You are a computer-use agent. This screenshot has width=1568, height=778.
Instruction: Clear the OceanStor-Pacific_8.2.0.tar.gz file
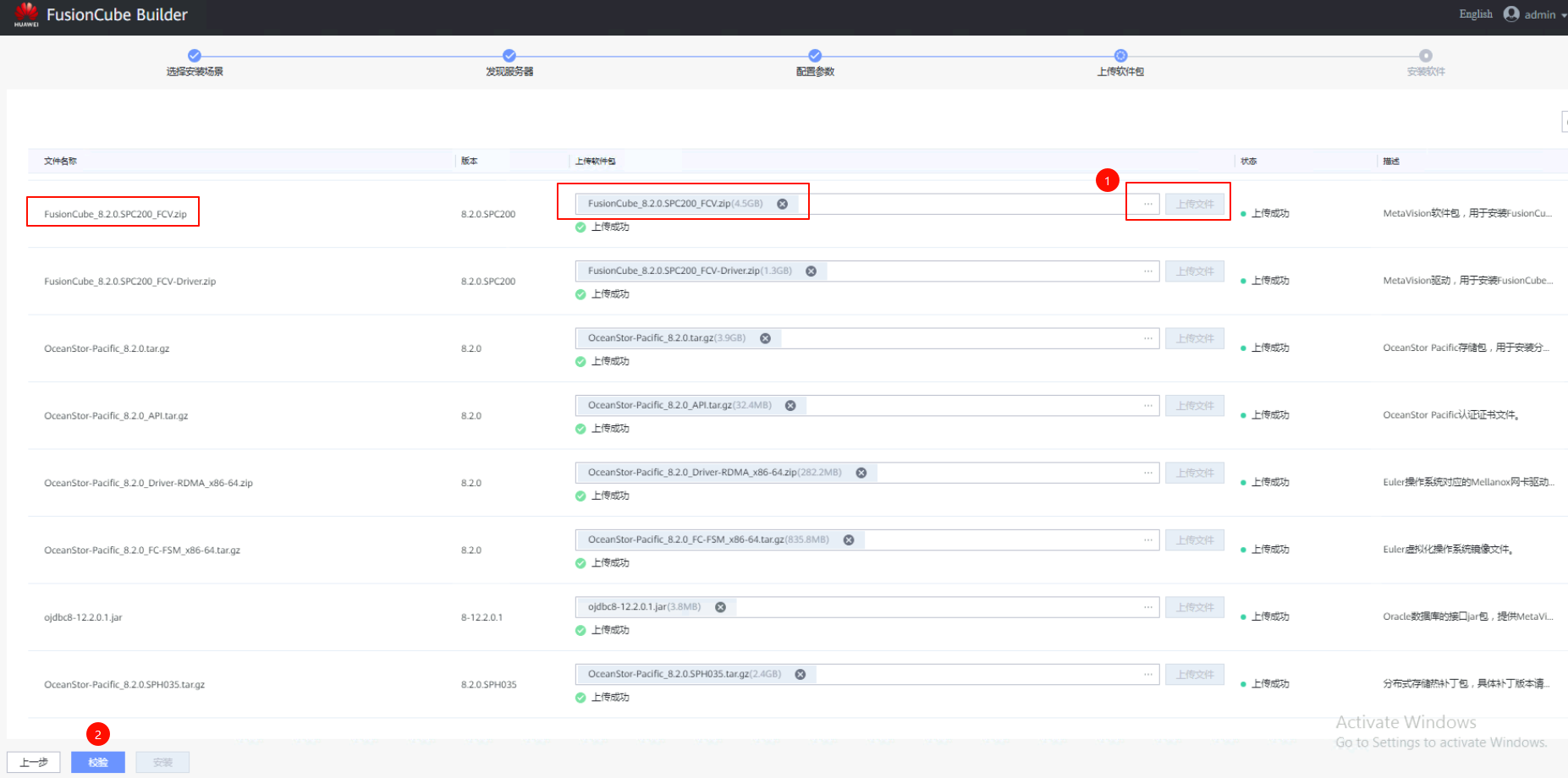[x=765, y=338]
